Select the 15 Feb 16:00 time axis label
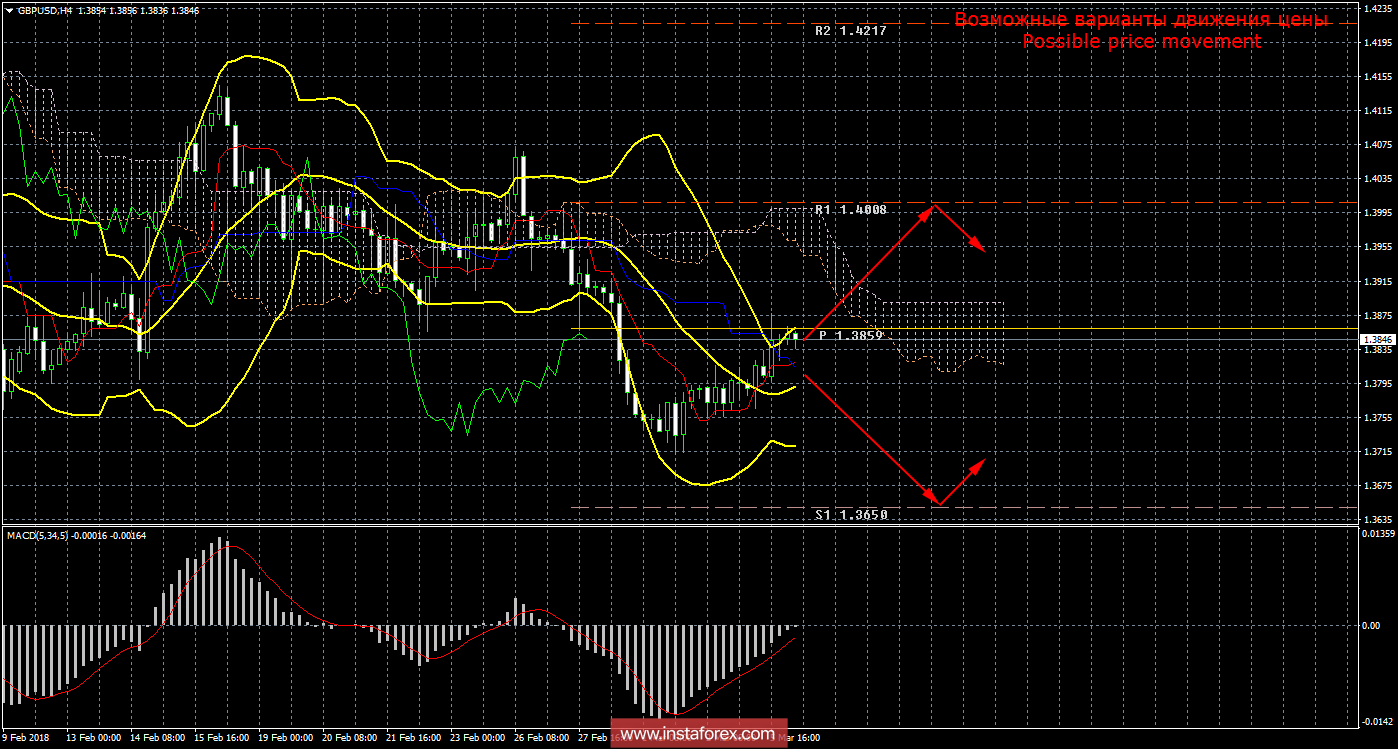1398x749 pixels. pyautogui.click(x=222, y=738)
